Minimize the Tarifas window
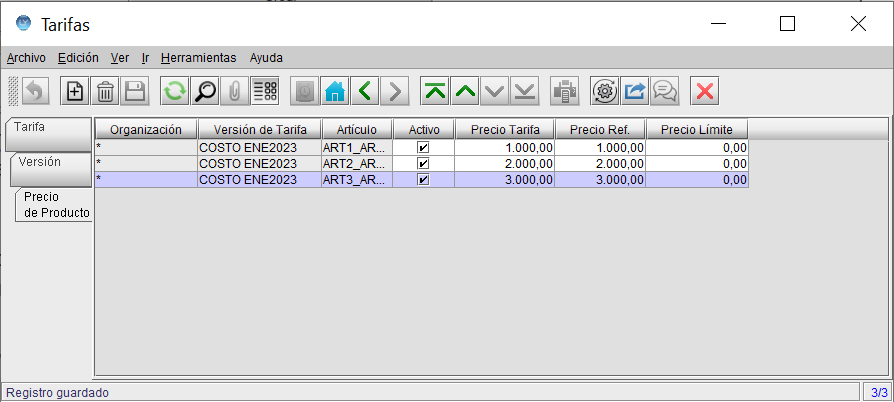The width and height of the screenshot is (894, 402). (x=718, y=23)
